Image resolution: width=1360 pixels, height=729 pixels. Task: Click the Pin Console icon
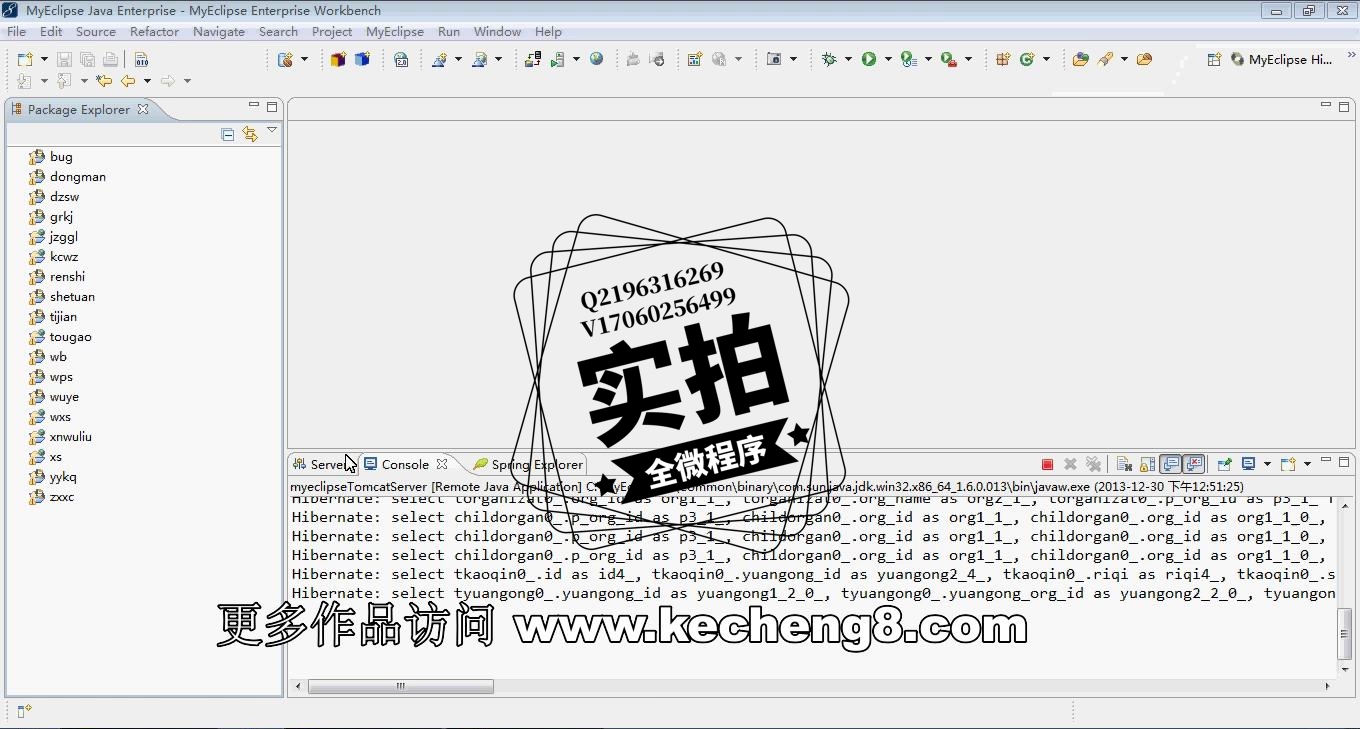pos(1224,464)
